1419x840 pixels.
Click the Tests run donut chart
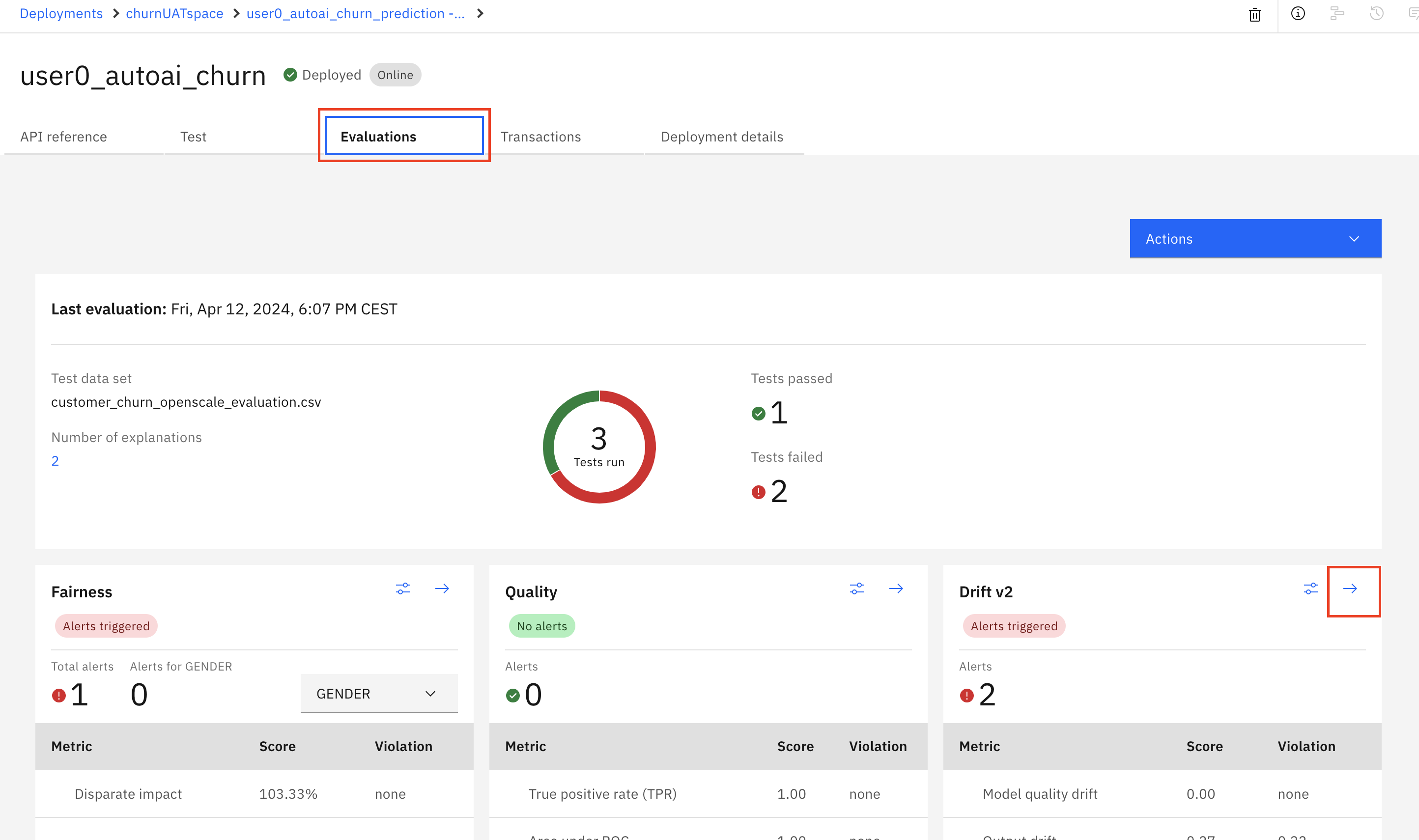599,447
